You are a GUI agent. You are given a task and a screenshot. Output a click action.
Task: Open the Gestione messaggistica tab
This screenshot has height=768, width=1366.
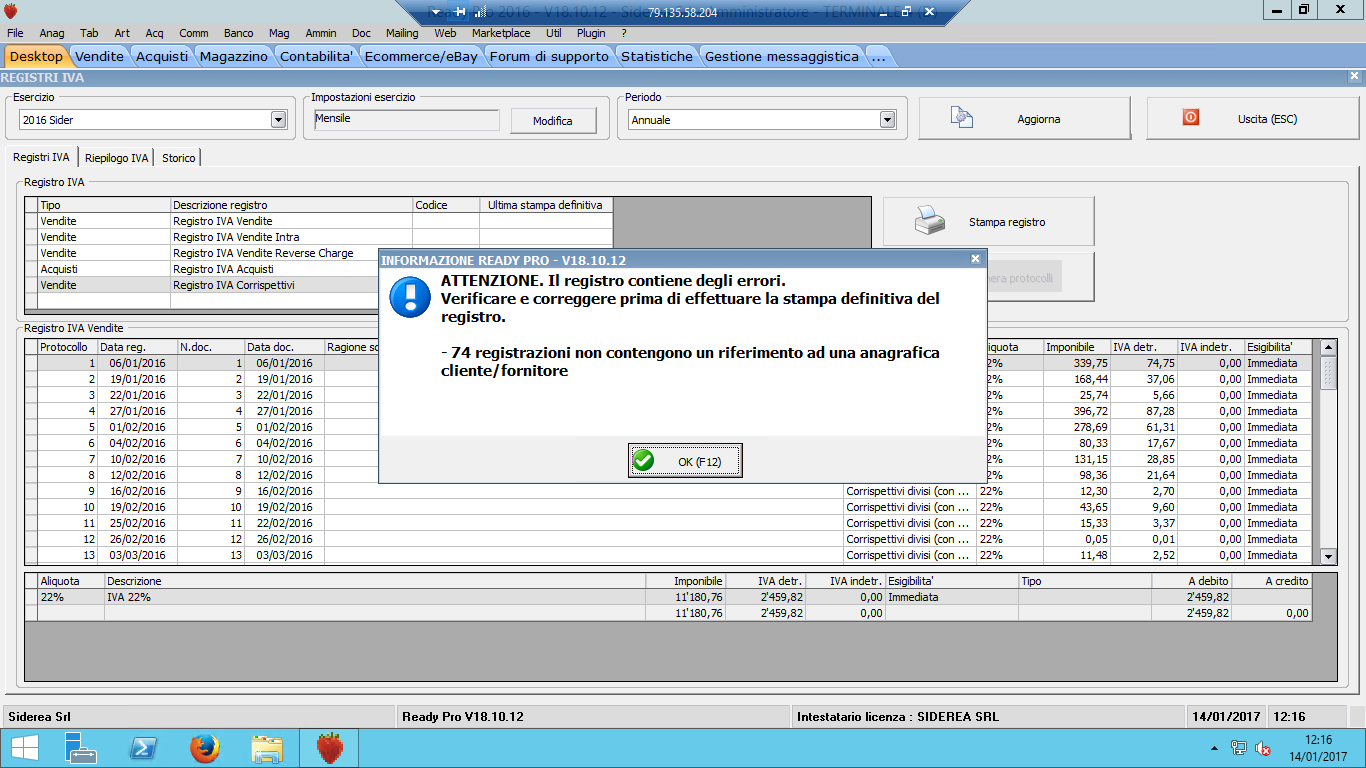(782, 56)
